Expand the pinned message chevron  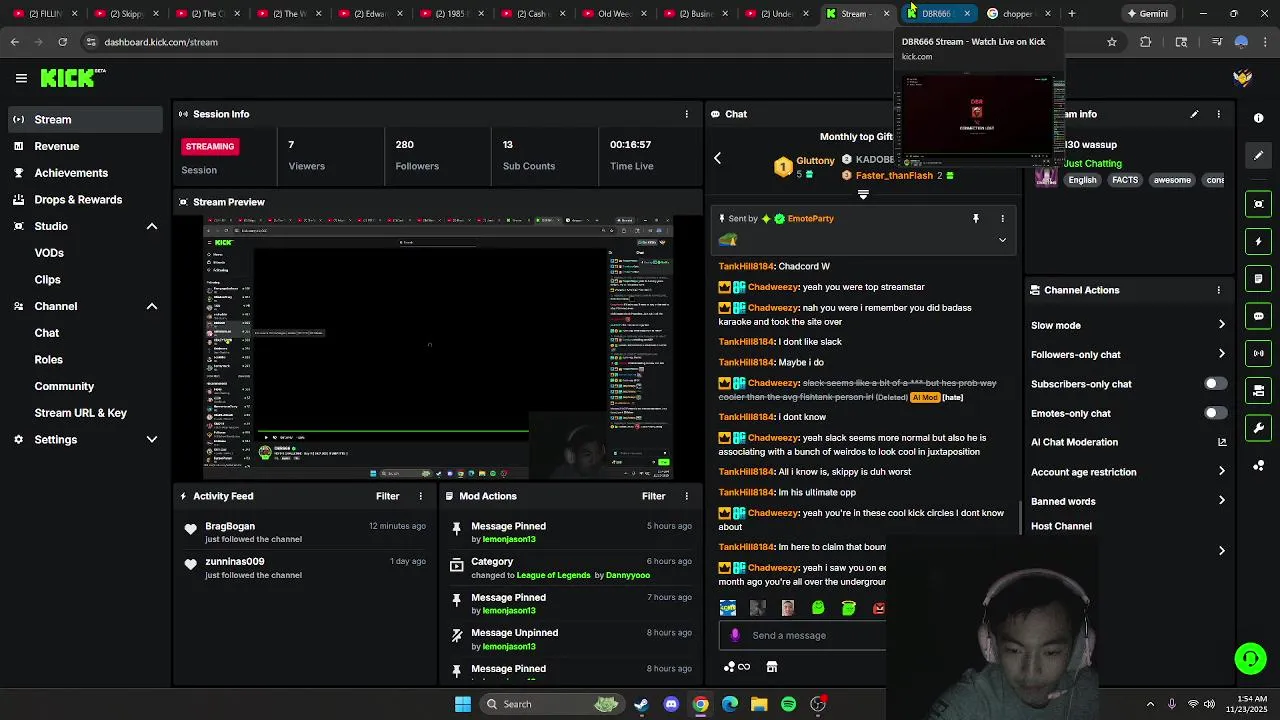point(1002,240)
